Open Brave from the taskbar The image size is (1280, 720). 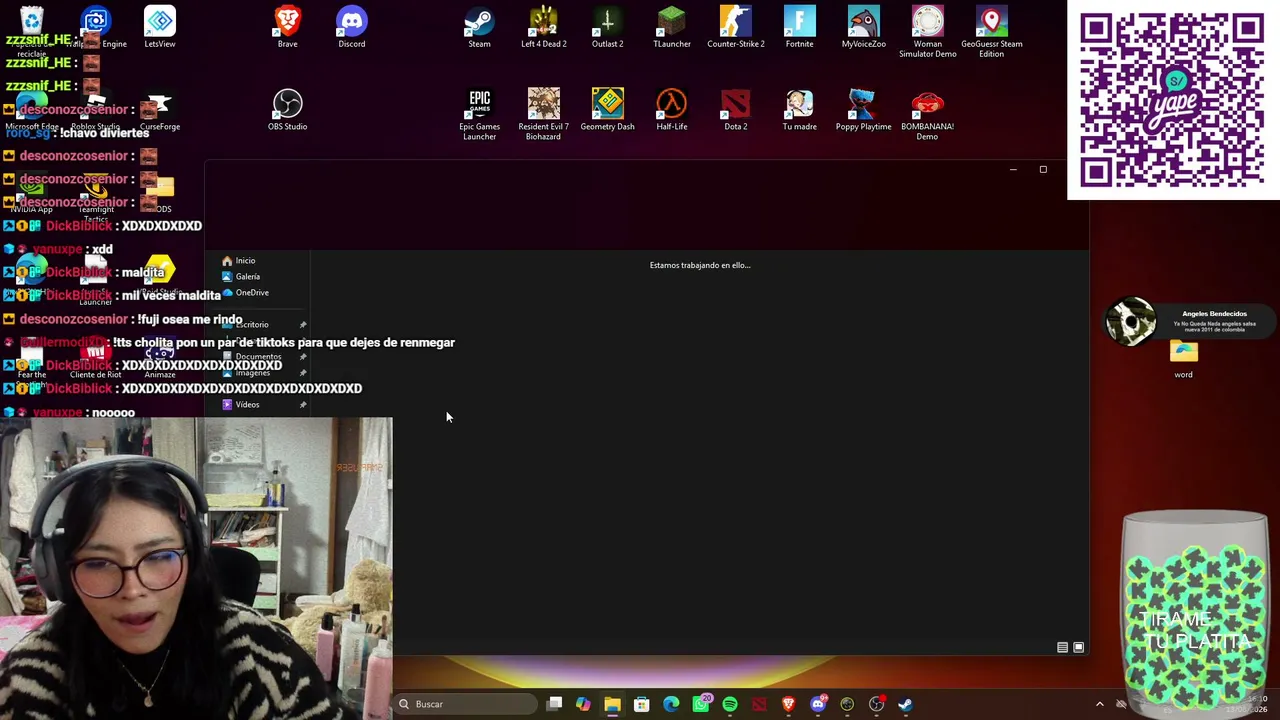[788, 704]
